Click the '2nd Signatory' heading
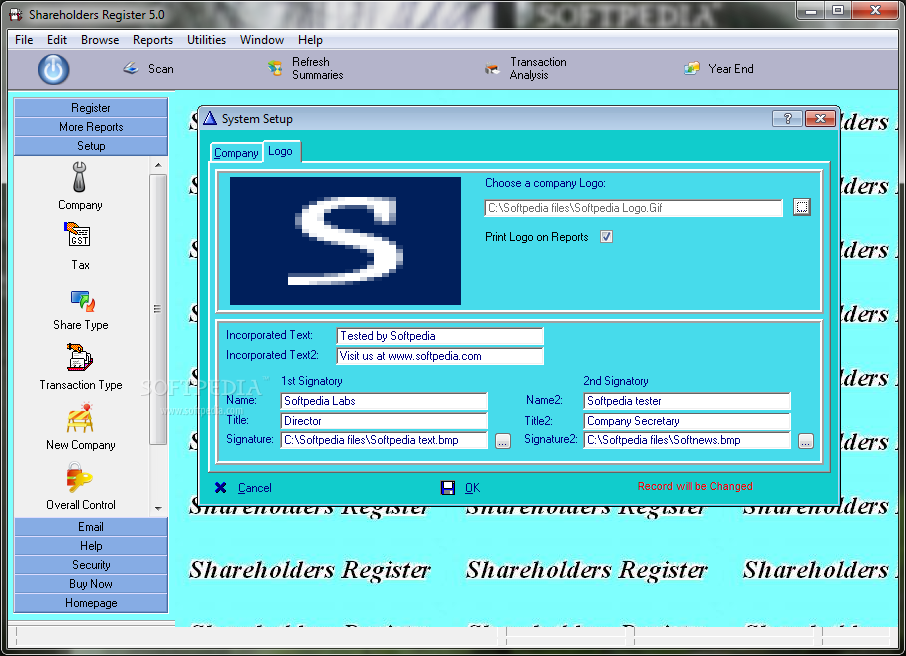Viewport: 906px width, 656px height. (616, 381)
